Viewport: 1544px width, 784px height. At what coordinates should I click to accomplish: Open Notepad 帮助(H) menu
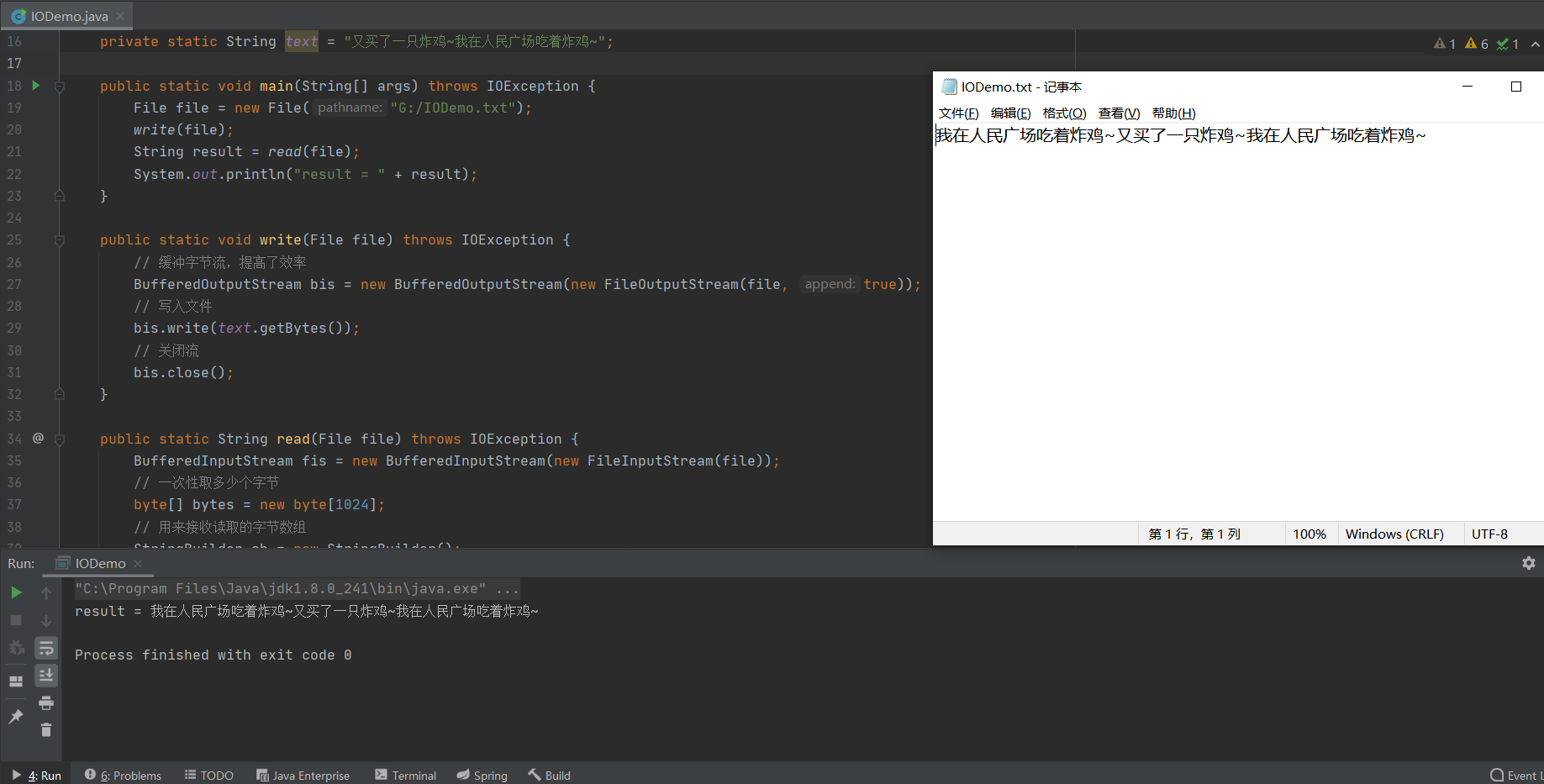pos(1173,113)
